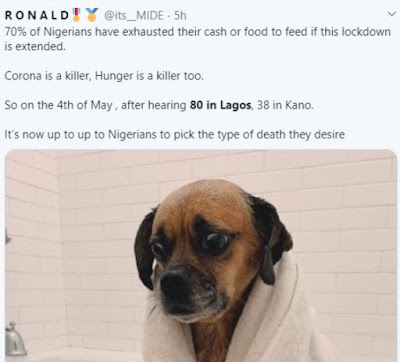Click the 'Corona is a killer' line
Screen dimensions: 400x362
(104, 76)
